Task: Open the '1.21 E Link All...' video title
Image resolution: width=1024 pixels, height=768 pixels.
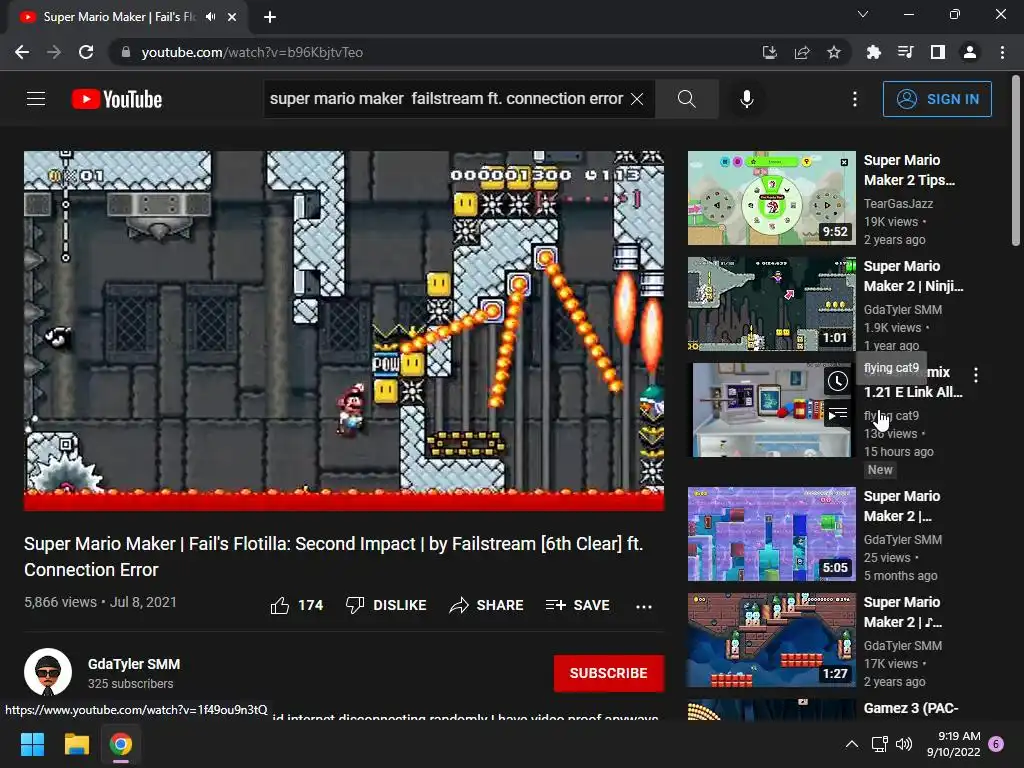Action: (x=913, y=392)
